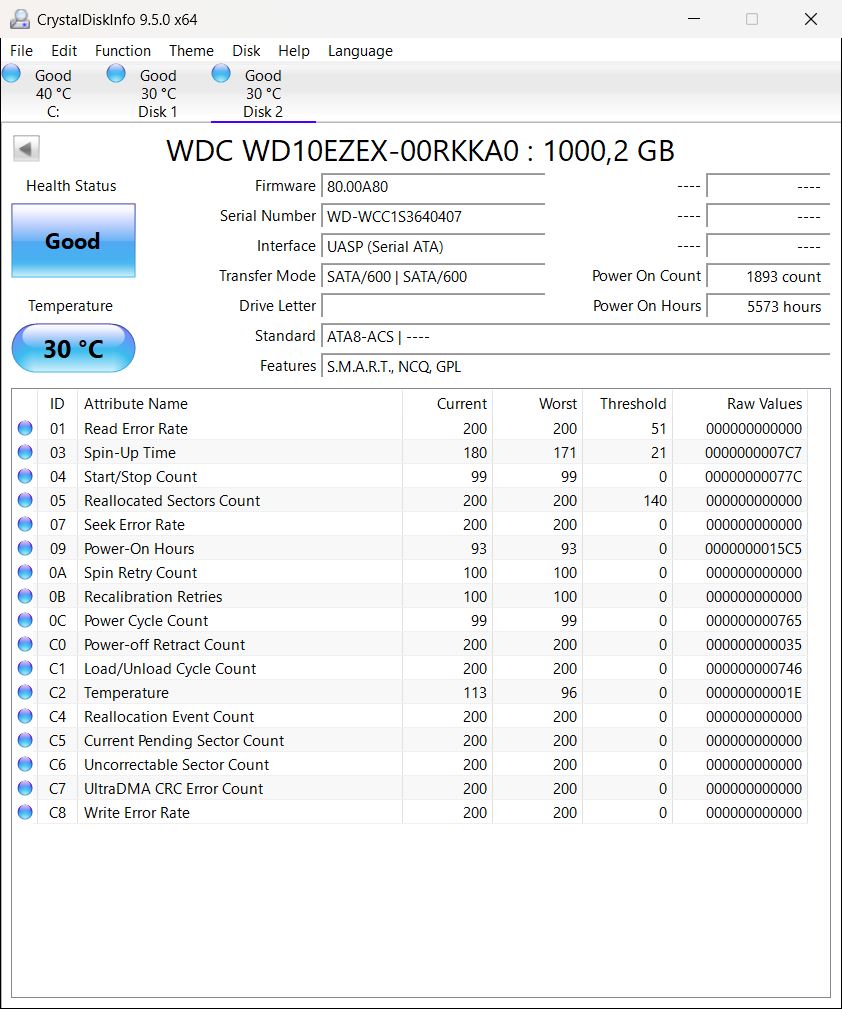This screenshot has width=842, height=1009.
Task: Click the CrystalDiskInfo title bar icon
Action: pos(21,18)
